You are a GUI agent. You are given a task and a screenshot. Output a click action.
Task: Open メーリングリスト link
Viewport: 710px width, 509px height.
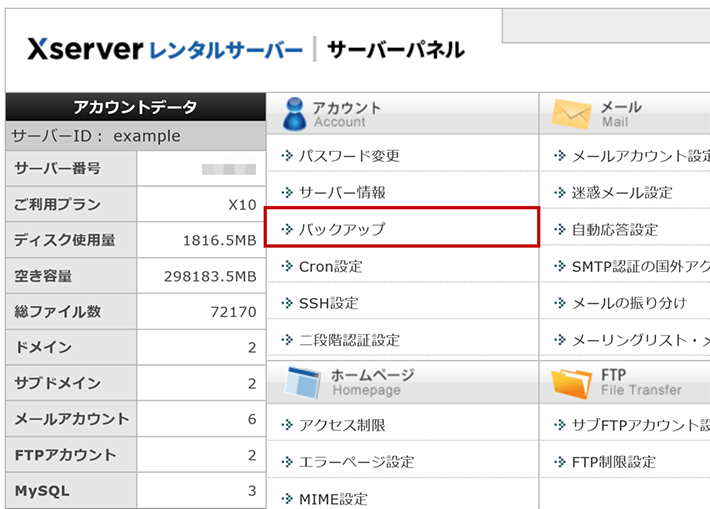point(640,340)
